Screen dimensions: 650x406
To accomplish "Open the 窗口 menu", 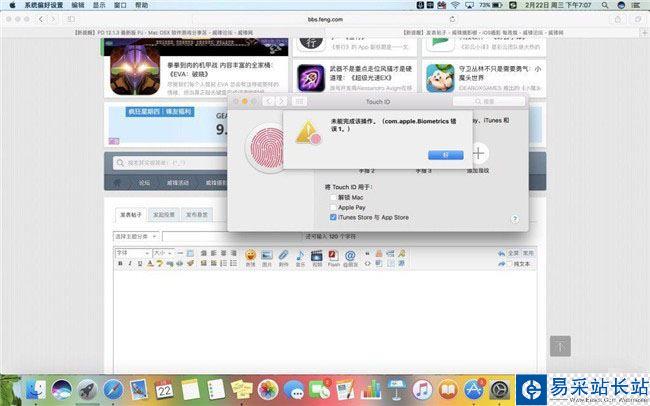I will [x=120, y=5].
